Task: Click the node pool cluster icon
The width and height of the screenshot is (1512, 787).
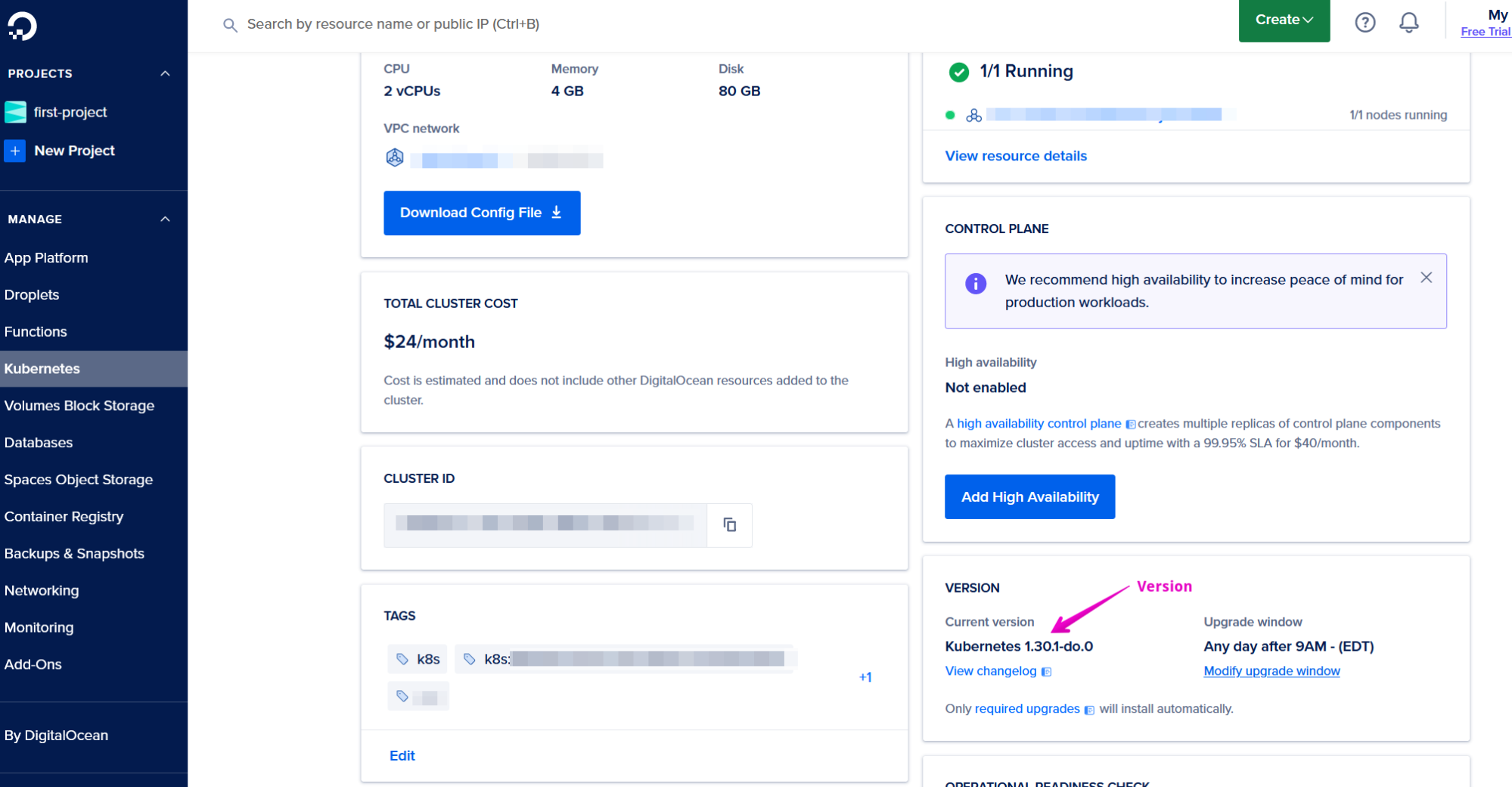Action: tap(973, 115)
